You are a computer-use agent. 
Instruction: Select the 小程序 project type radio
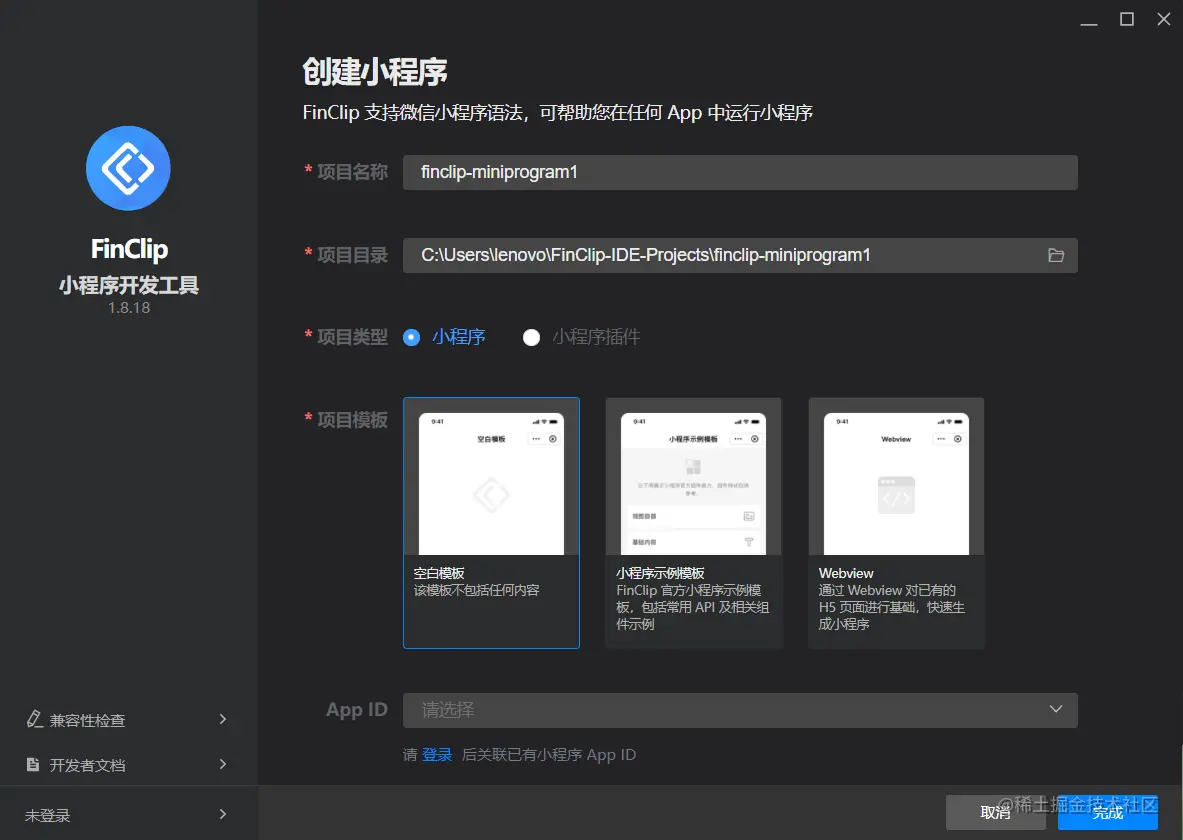[x=411, y=337]
